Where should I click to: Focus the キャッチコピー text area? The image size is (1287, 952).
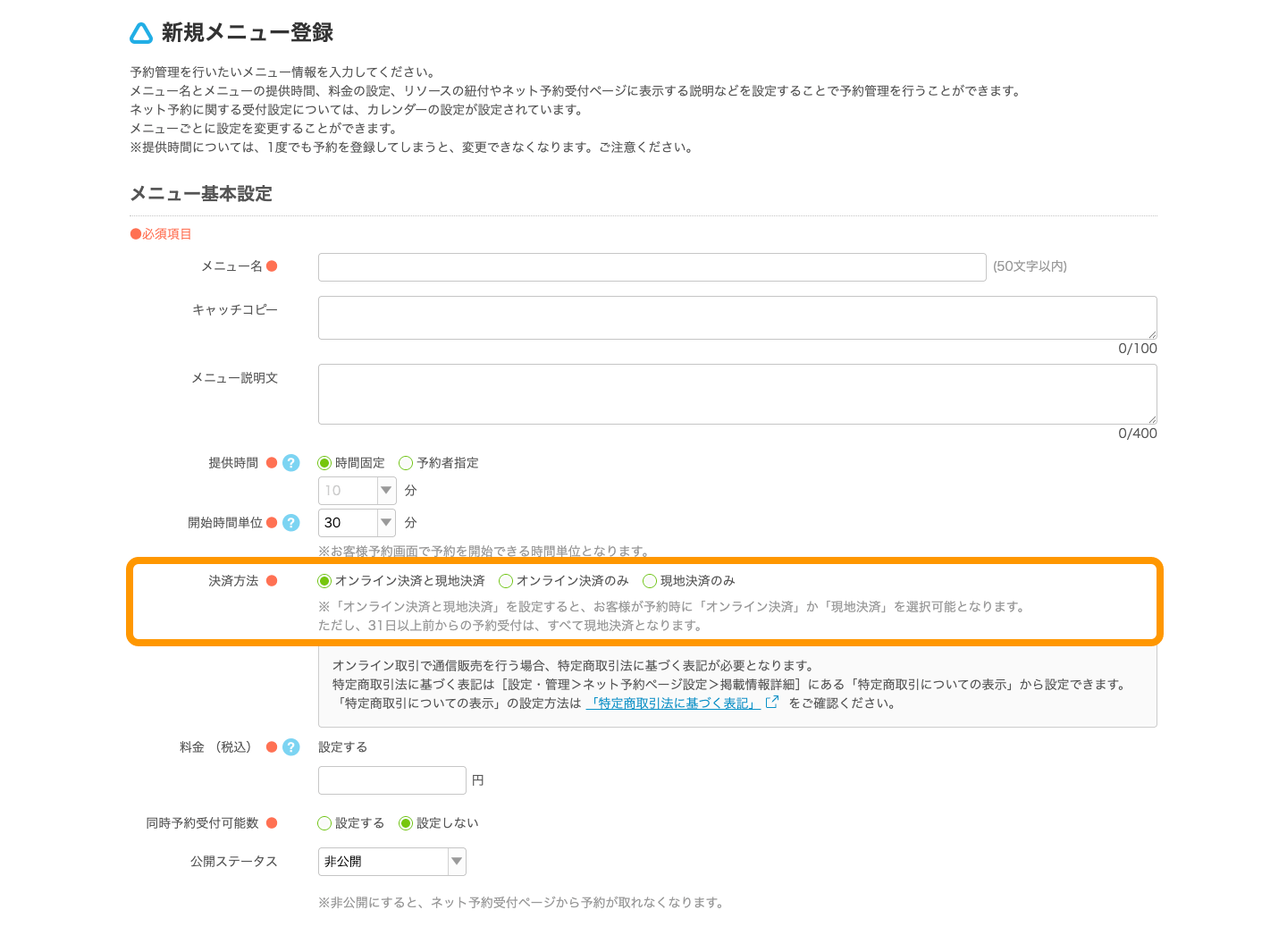(736, 317)
